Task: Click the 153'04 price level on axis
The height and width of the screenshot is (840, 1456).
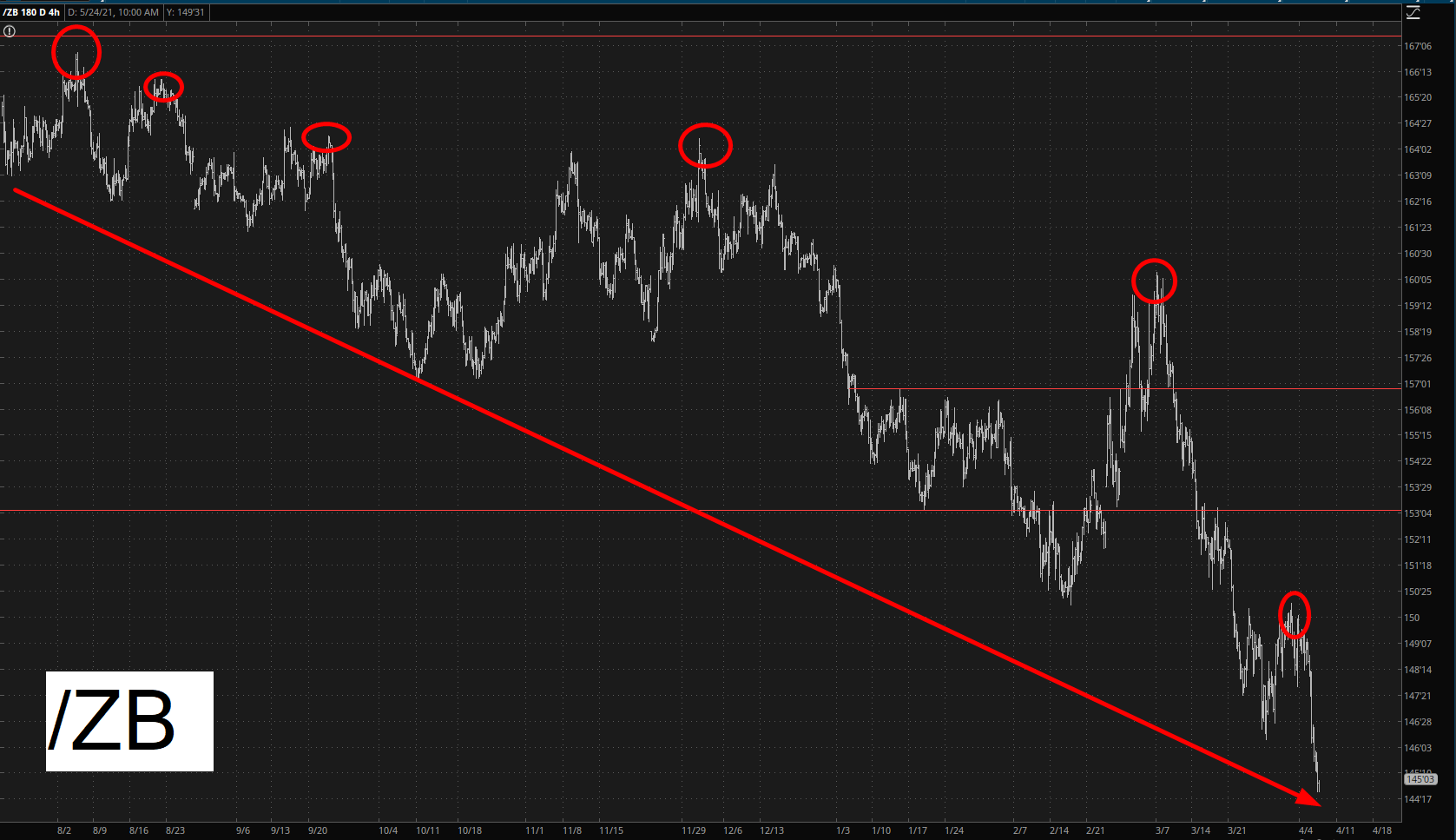Action: click(x=1418, y=513)
